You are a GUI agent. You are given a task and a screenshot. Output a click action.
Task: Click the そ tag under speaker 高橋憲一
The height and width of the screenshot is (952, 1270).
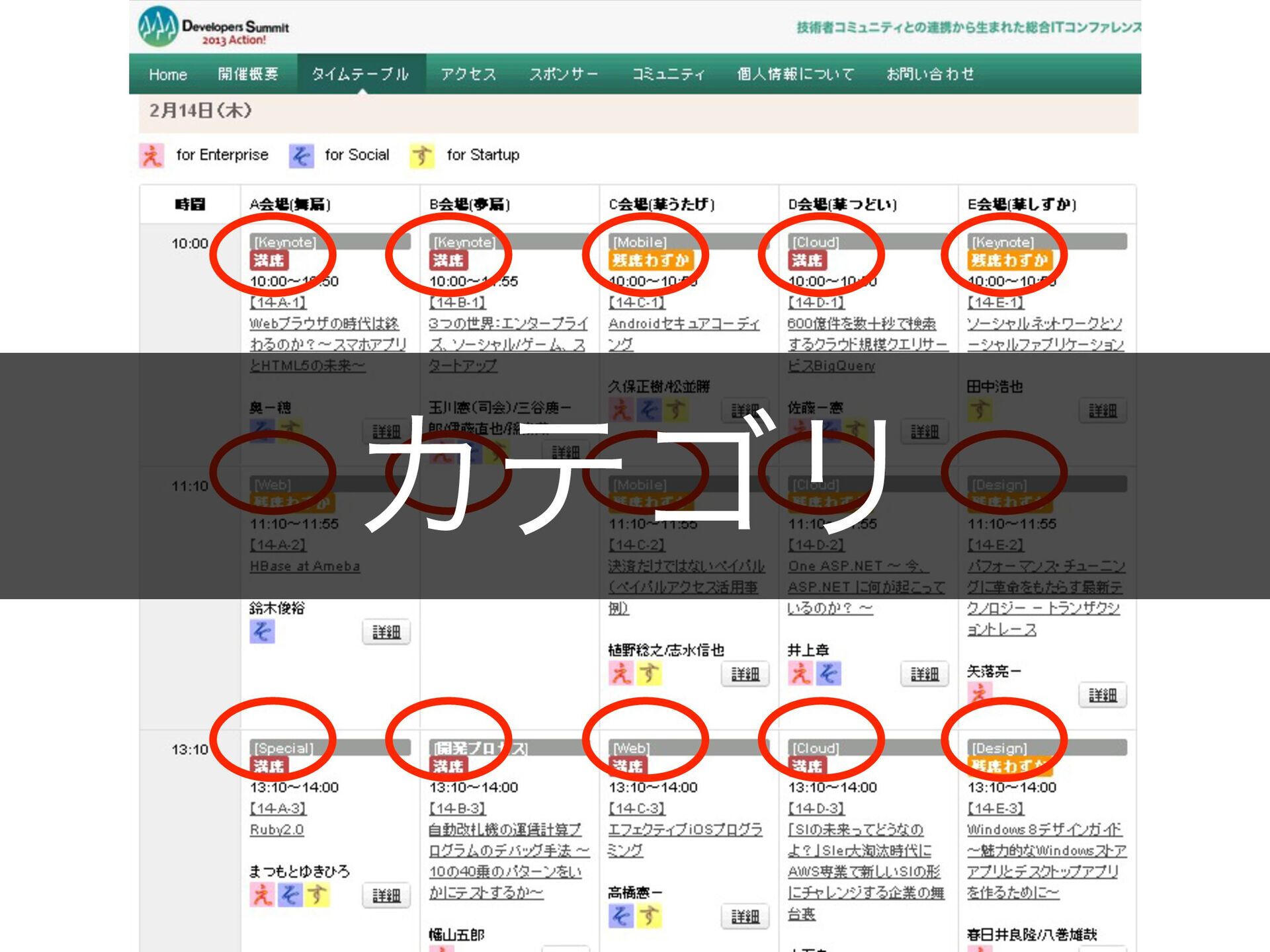point(620,916)
